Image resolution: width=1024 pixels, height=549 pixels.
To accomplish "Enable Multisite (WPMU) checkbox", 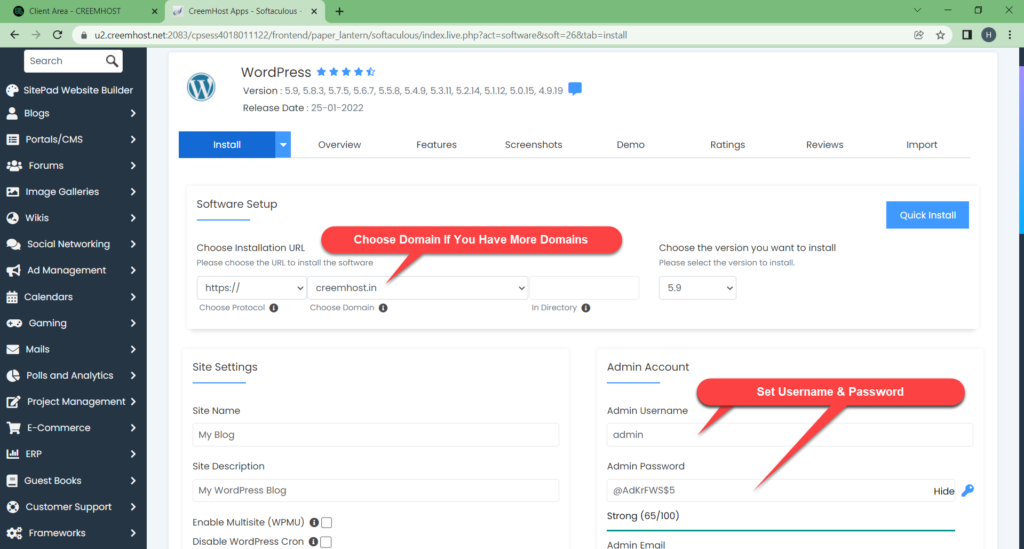I will [327, 522].
